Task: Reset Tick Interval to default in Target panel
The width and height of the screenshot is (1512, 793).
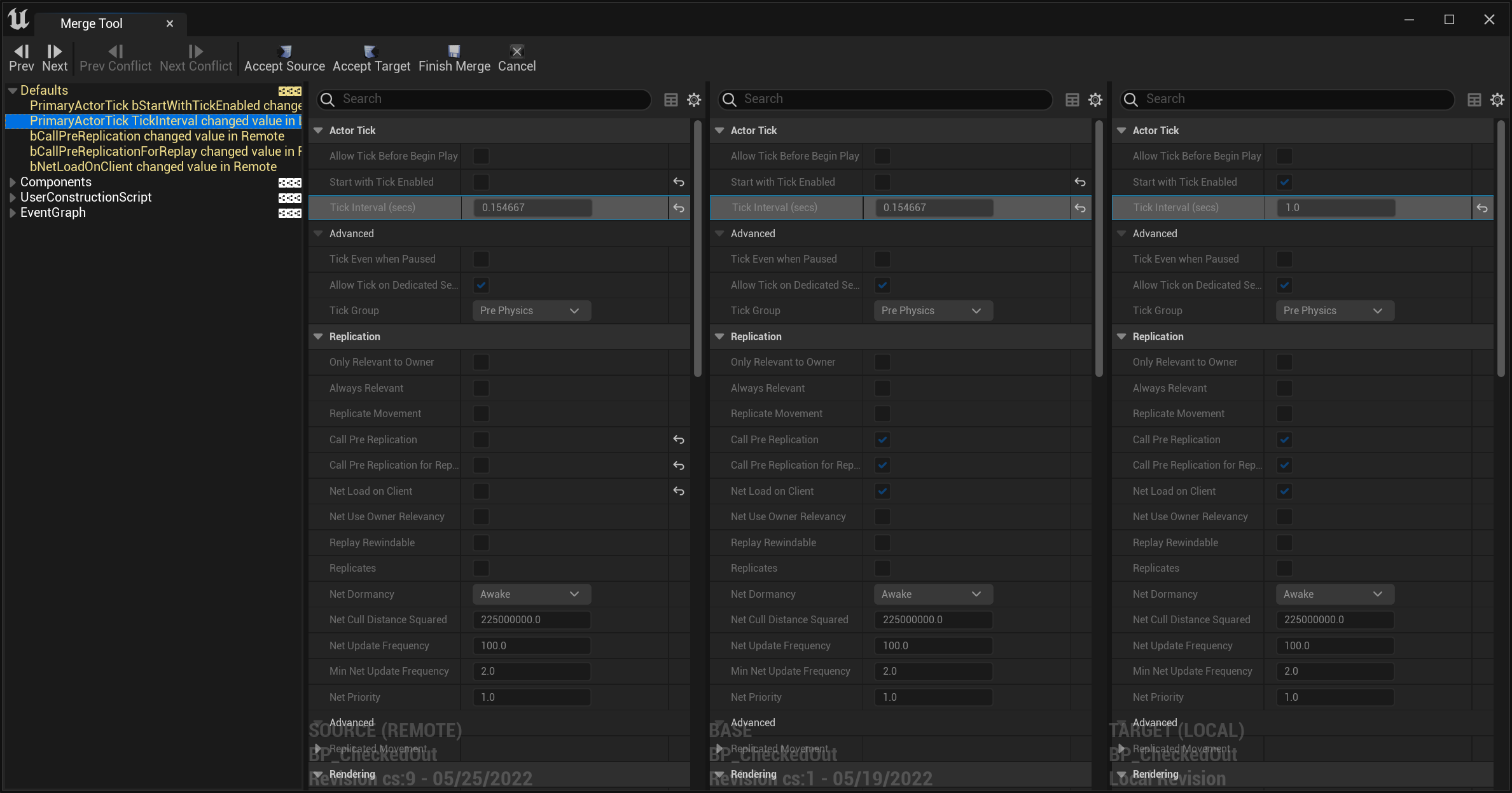Action: tap(1482, 208)
